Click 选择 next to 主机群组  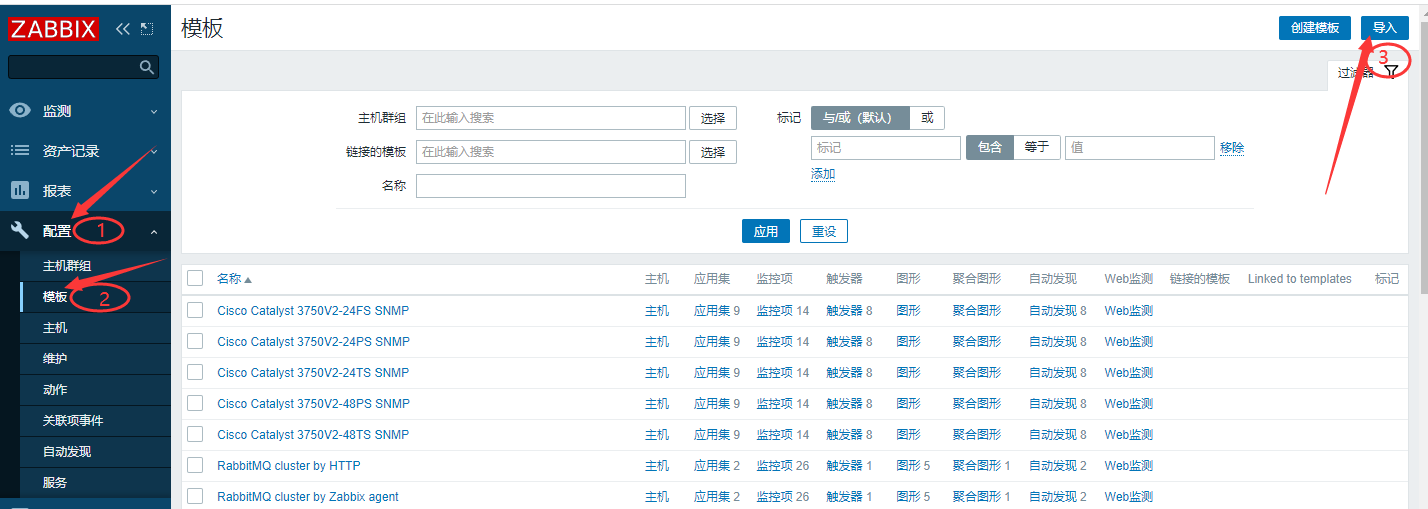click(x=713, y=118)
